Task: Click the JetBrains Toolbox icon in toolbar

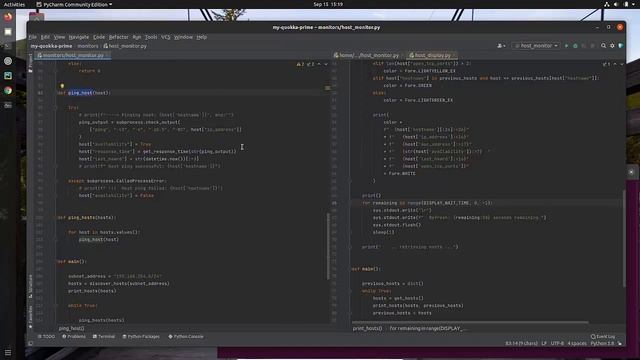Action: (620, 46)
